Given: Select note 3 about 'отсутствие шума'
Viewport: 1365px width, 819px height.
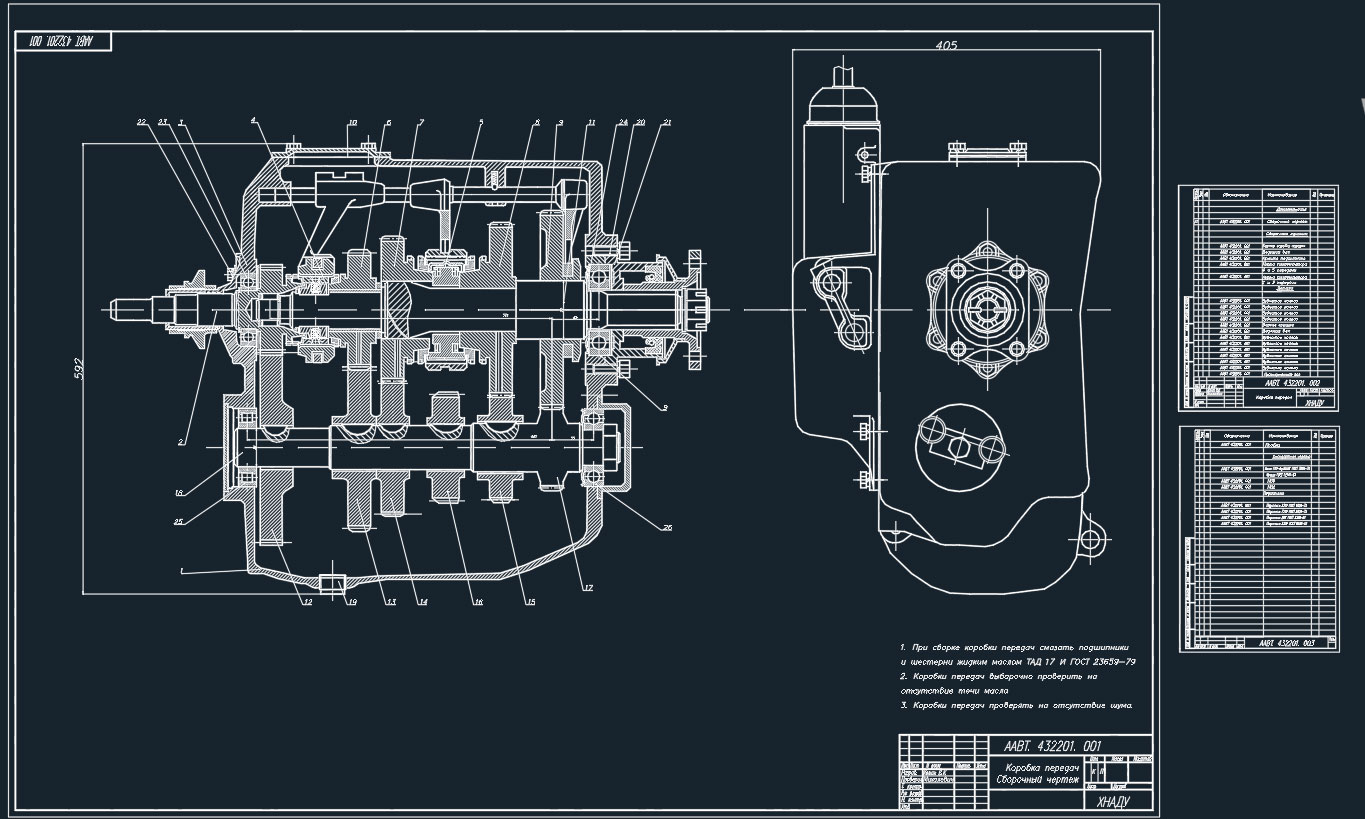Looking at the screenshot, I should pos(1016,705).
